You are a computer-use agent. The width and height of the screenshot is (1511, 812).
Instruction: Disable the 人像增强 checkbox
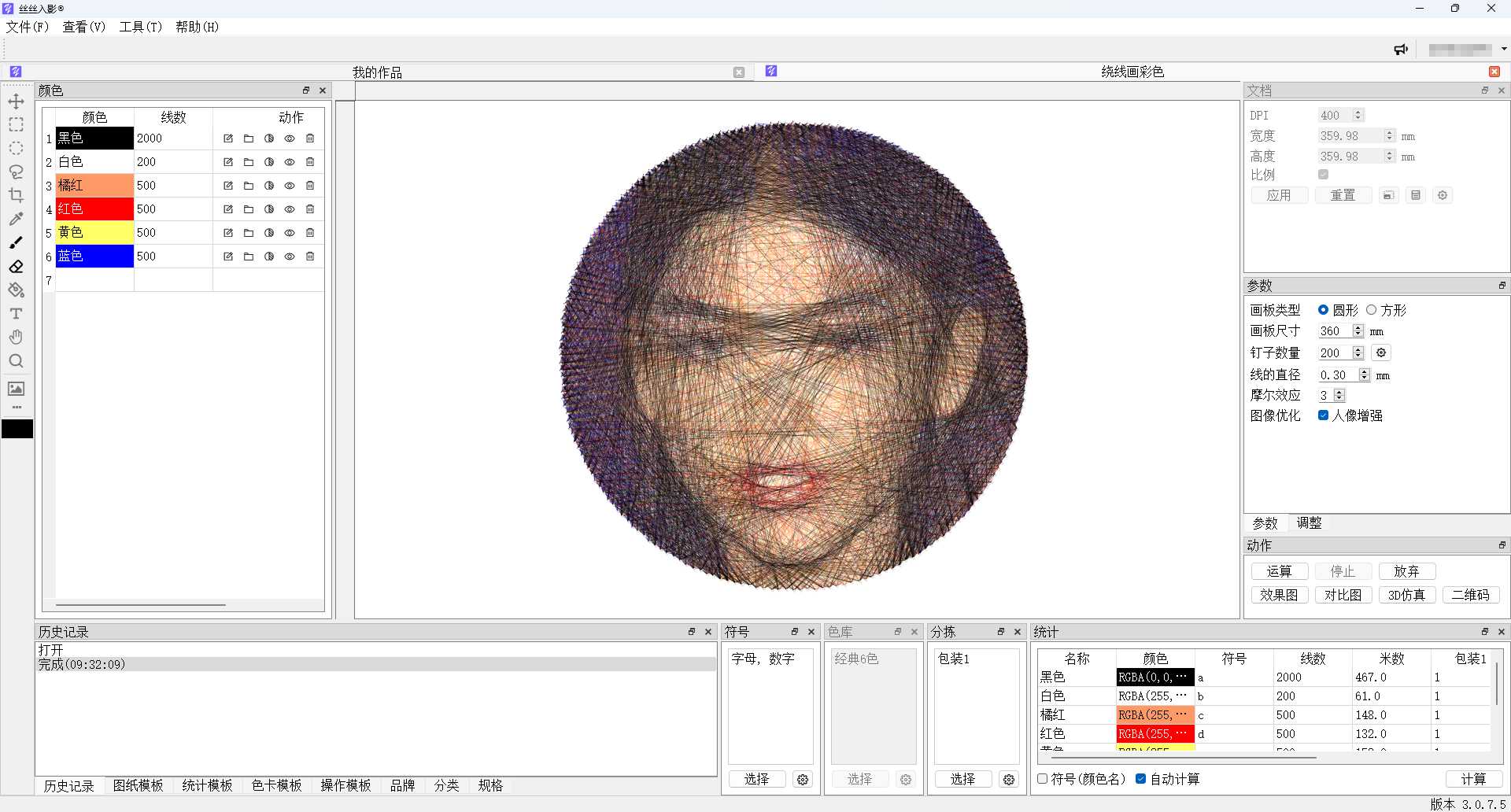1323,415
